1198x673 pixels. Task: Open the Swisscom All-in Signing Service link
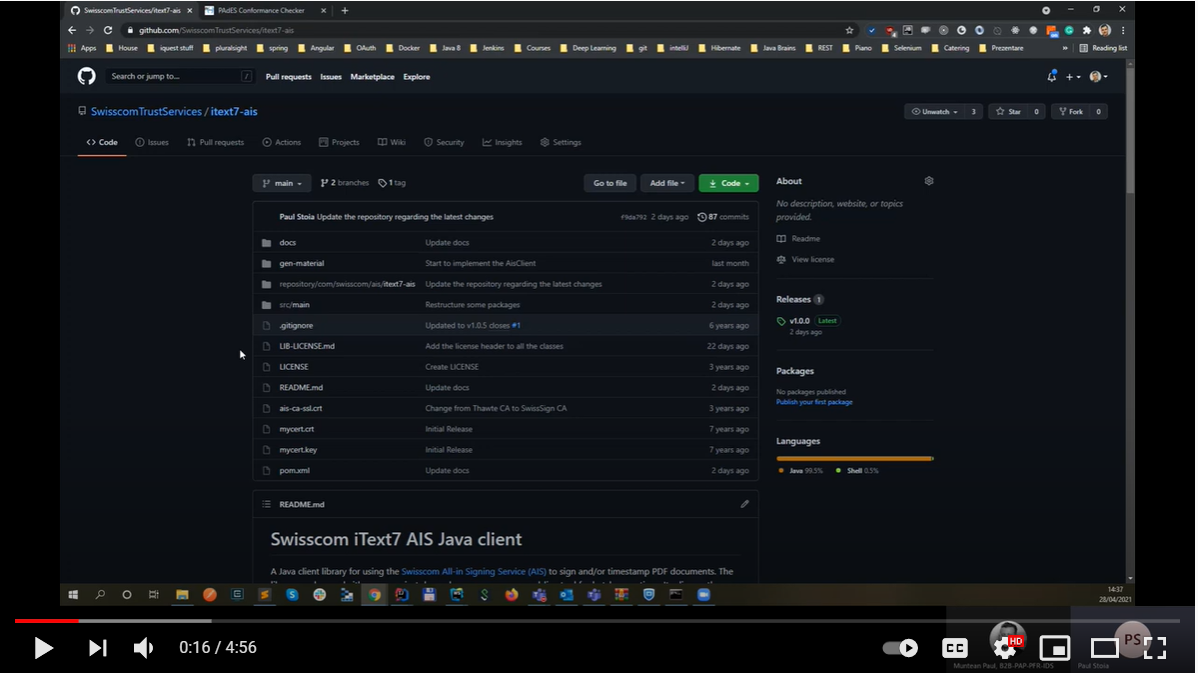(474, 571)
